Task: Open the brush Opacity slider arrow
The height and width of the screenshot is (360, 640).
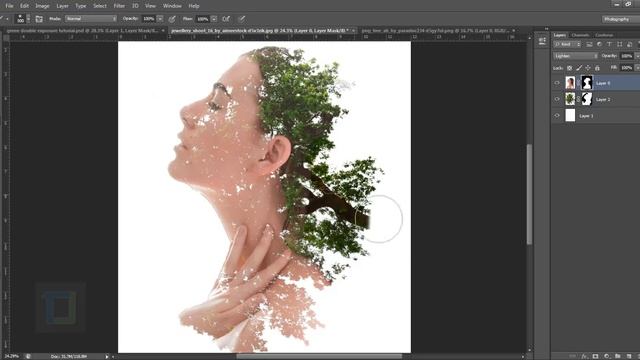Action: pos(160,19)
